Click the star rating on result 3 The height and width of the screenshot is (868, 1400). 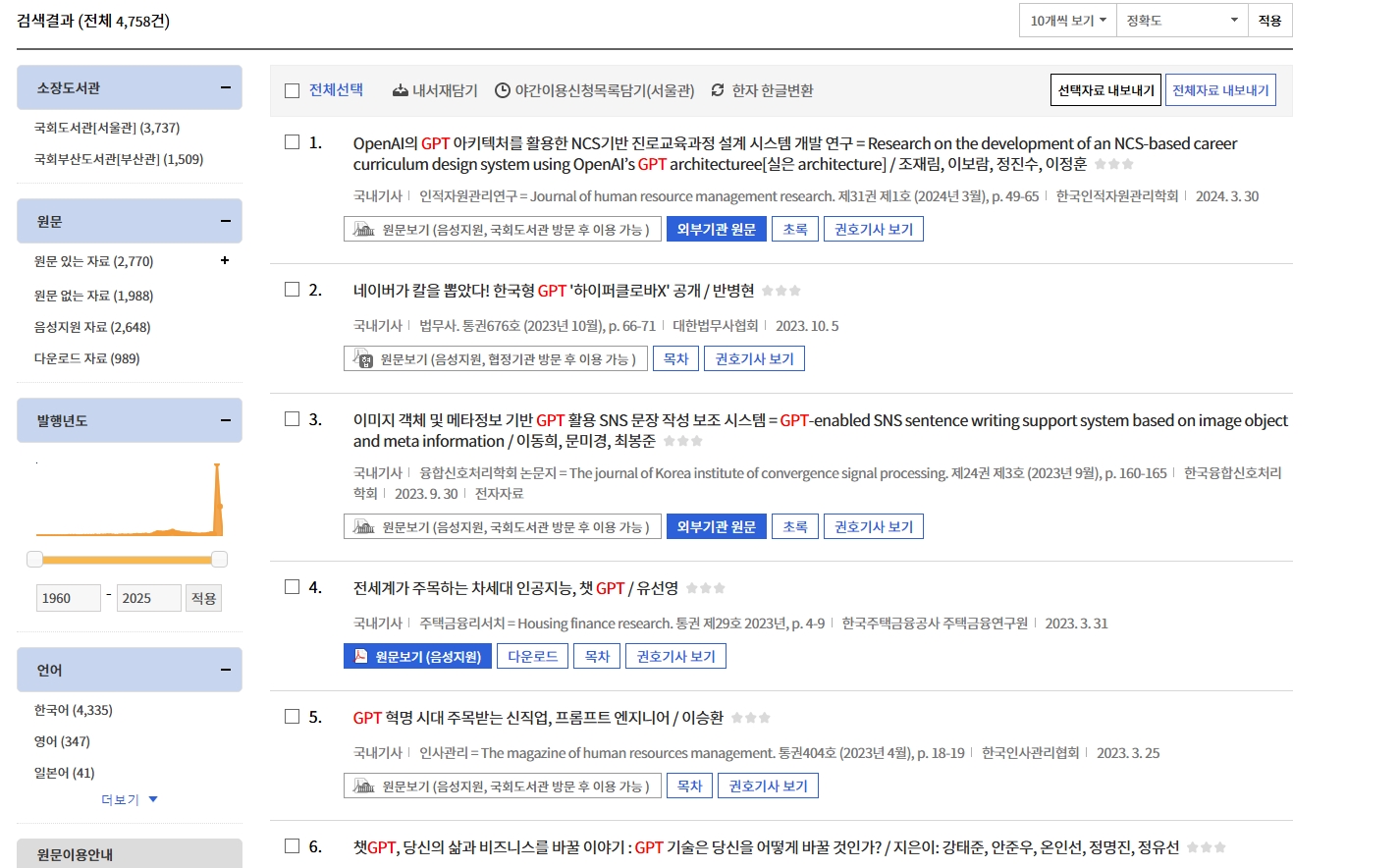683,441
